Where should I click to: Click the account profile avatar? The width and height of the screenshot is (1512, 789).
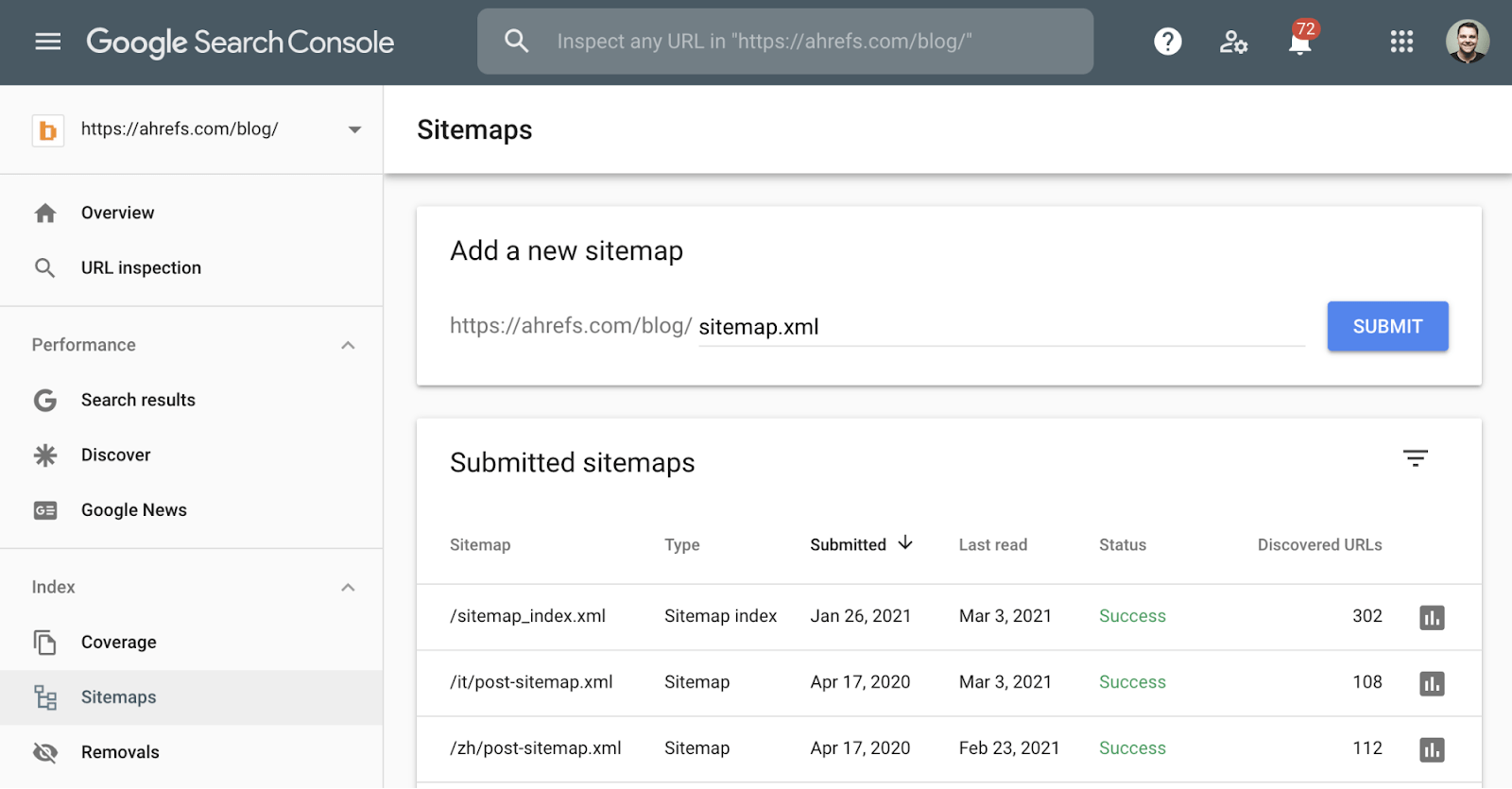1467,42
